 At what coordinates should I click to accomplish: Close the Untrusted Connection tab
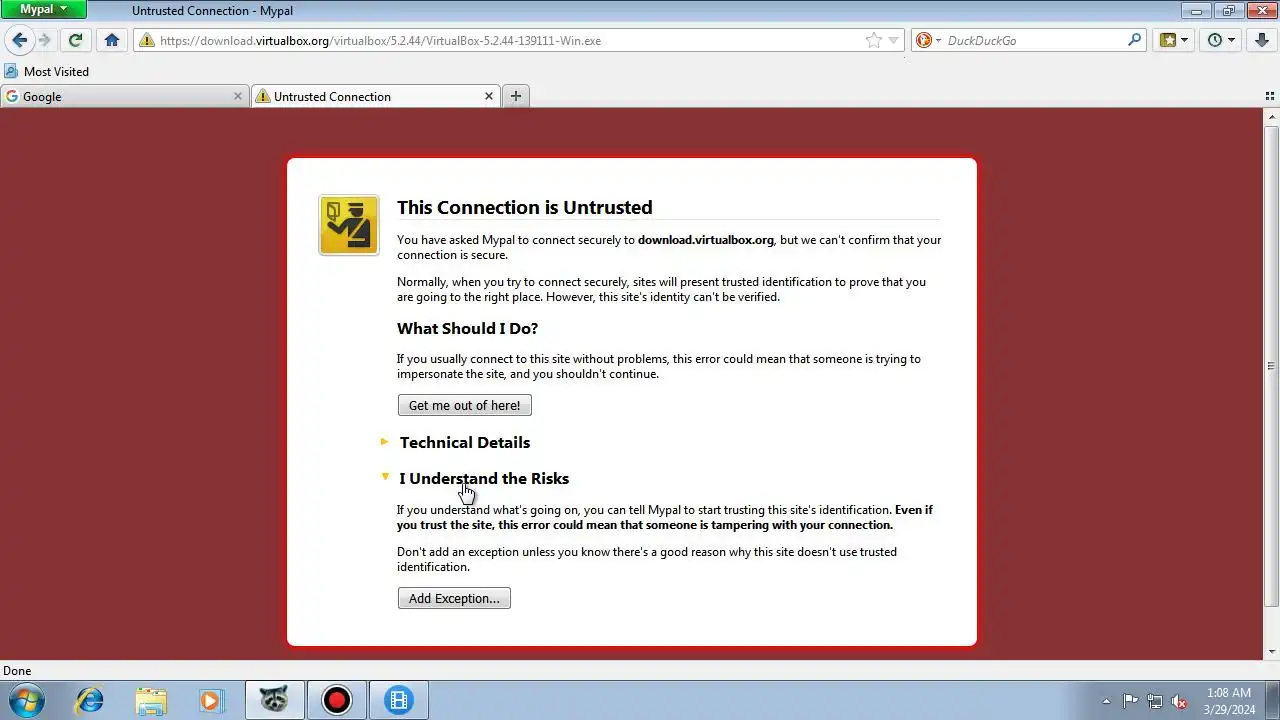coord(489,96)
